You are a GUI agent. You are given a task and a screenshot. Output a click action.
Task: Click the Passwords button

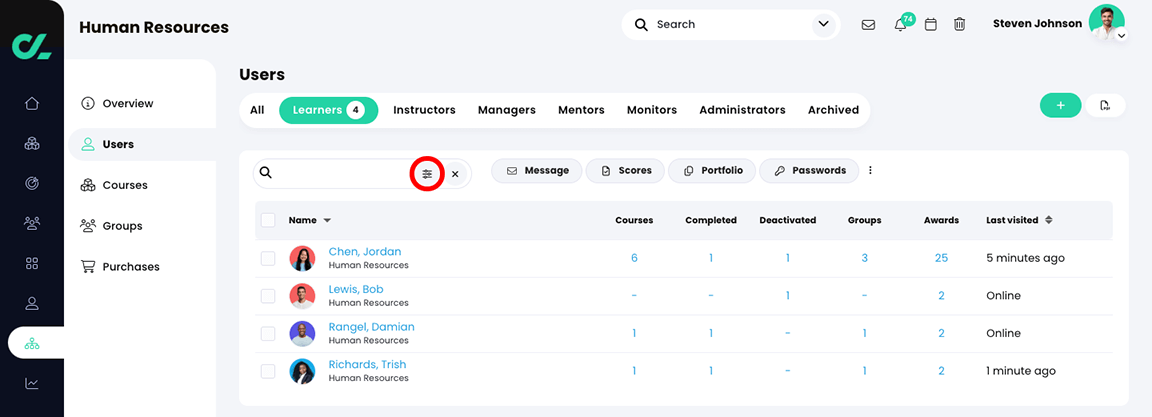(809, 170)
